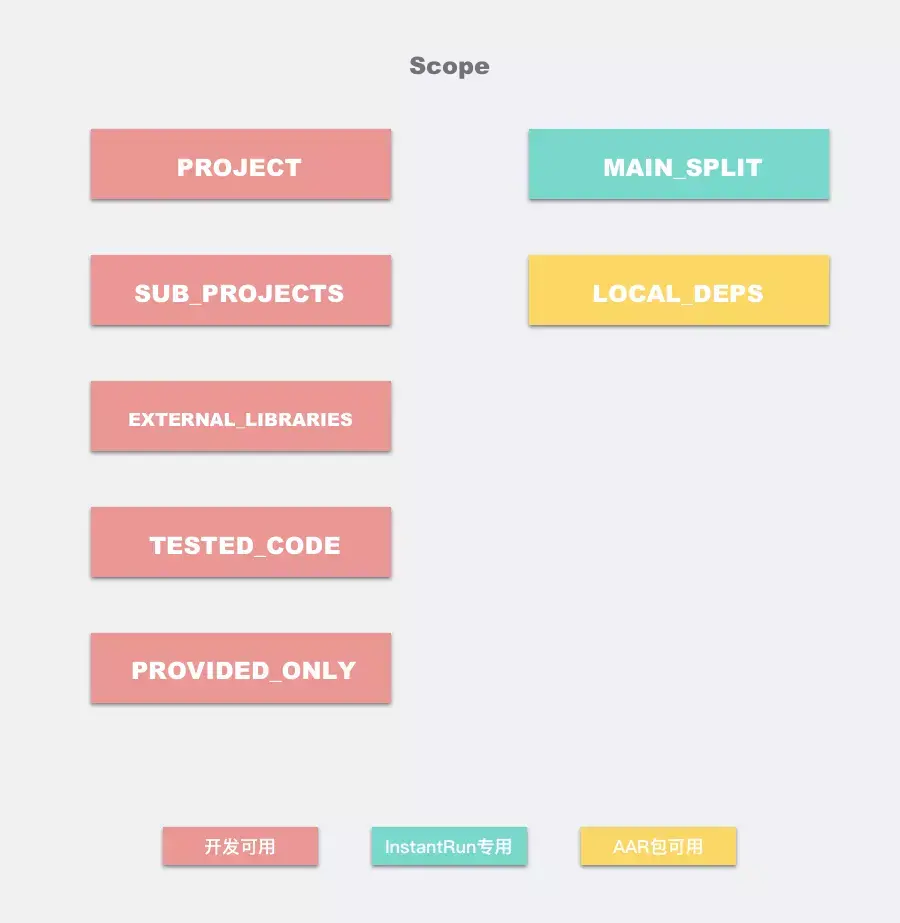Click the EXTERNAL_LIBRARIES box
This screenshot has width=900, height=923.
click(241, 416)
